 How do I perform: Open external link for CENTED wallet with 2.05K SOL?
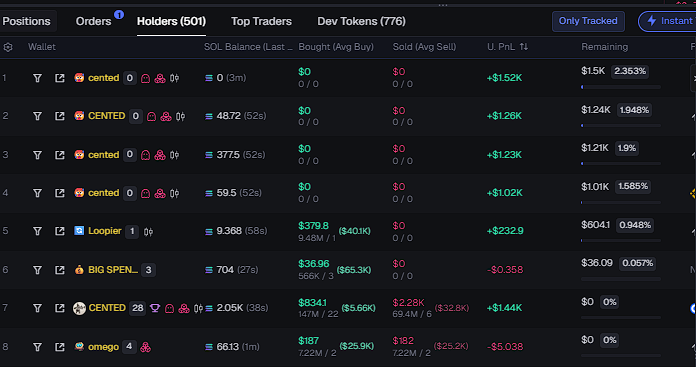click(x=59, y=308)
